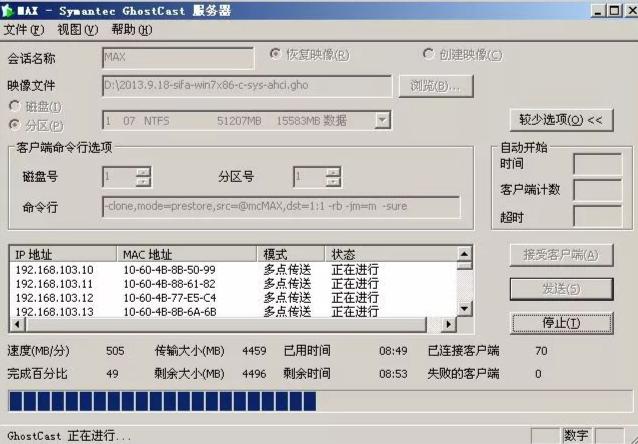Open the 文件(F) menu
638x444 pixels.
[x=24, y=30]
